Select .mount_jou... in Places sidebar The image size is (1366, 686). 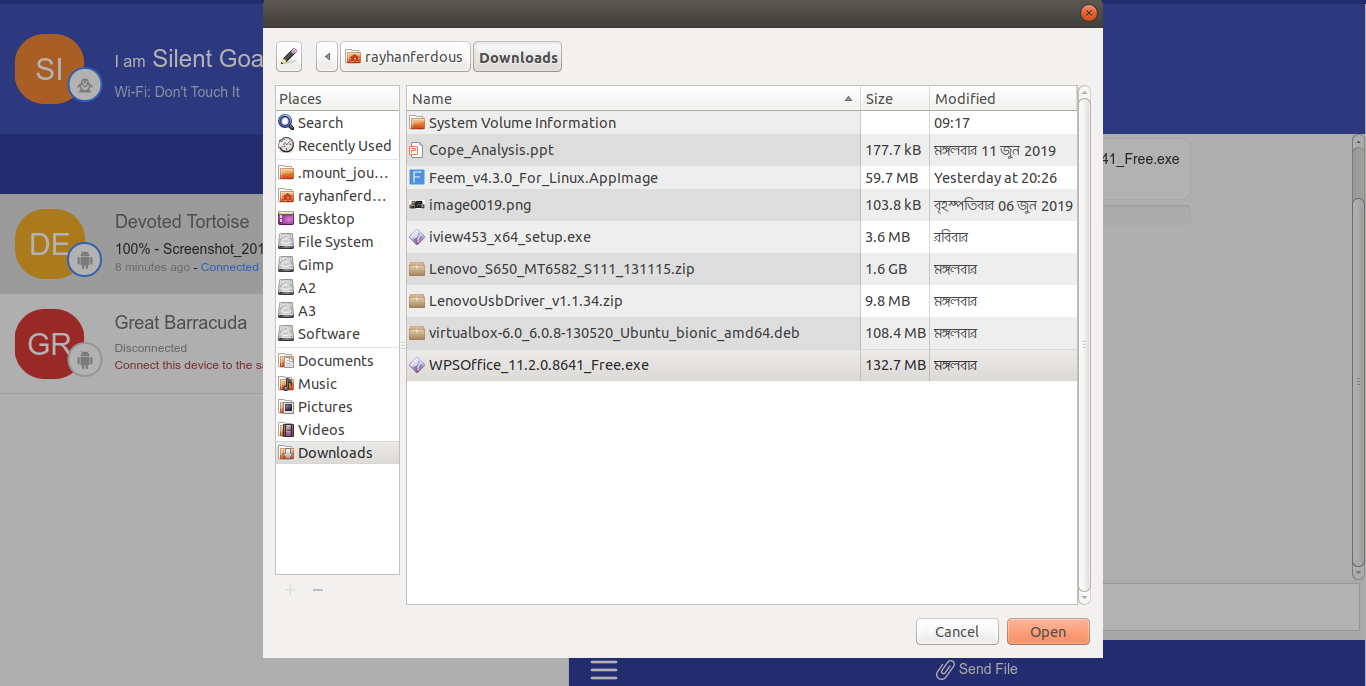[x=337, y=173]
